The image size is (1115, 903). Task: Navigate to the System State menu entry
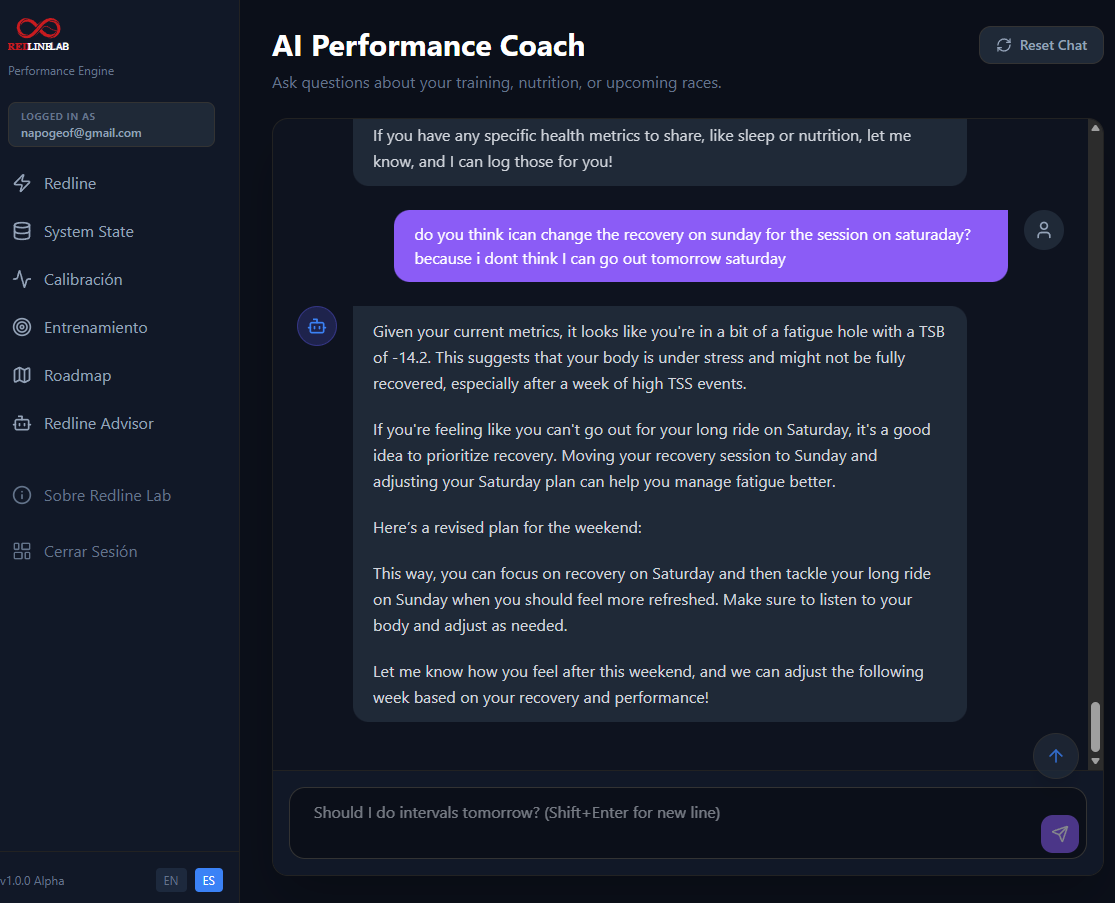(88, 231)
